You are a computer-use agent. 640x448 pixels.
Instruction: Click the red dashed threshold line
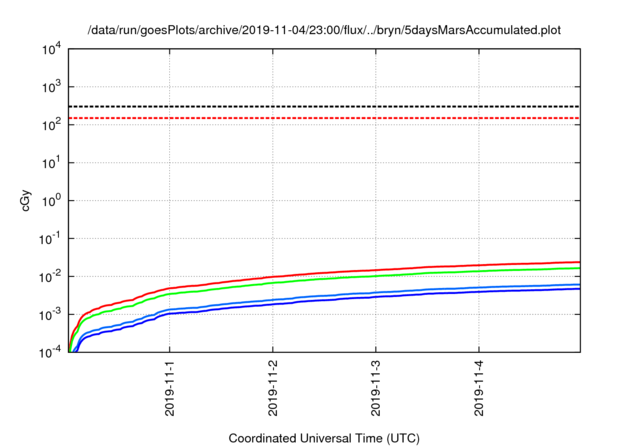(x=324, y=118)
